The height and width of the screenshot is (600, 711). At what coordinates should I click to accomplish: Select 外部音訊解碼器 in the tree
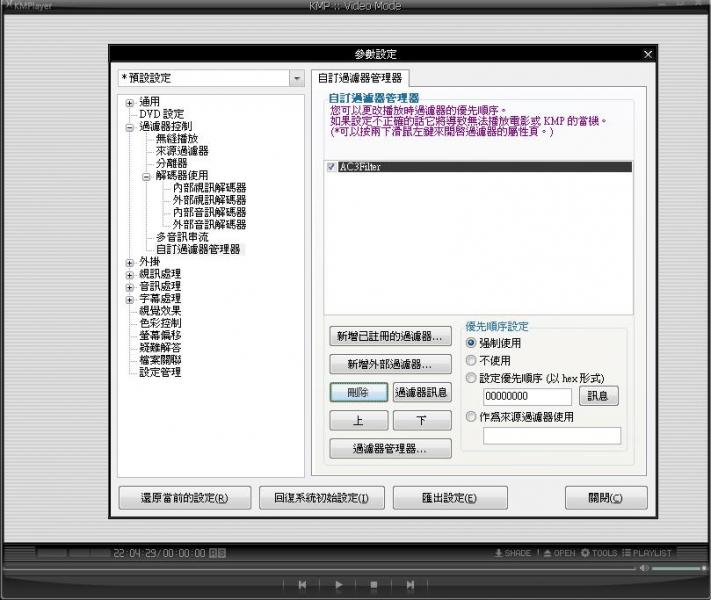[x=209, y=224]
